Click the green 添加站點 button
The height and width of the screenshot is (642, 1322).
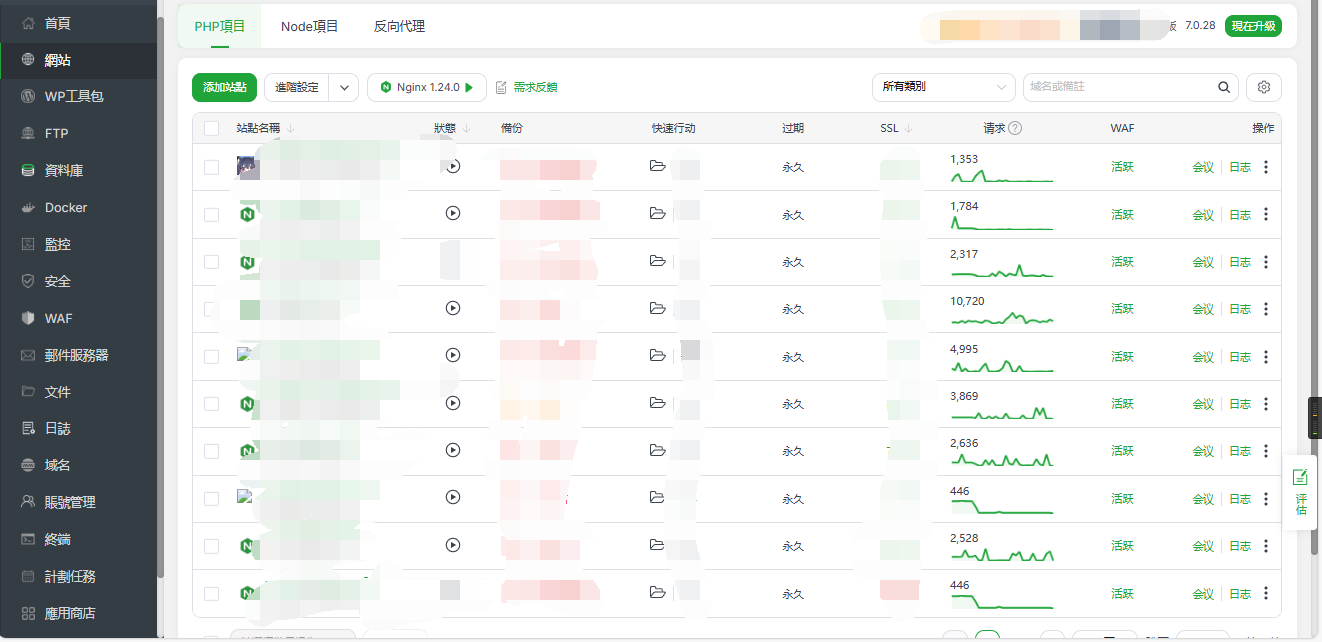[224, 87]
